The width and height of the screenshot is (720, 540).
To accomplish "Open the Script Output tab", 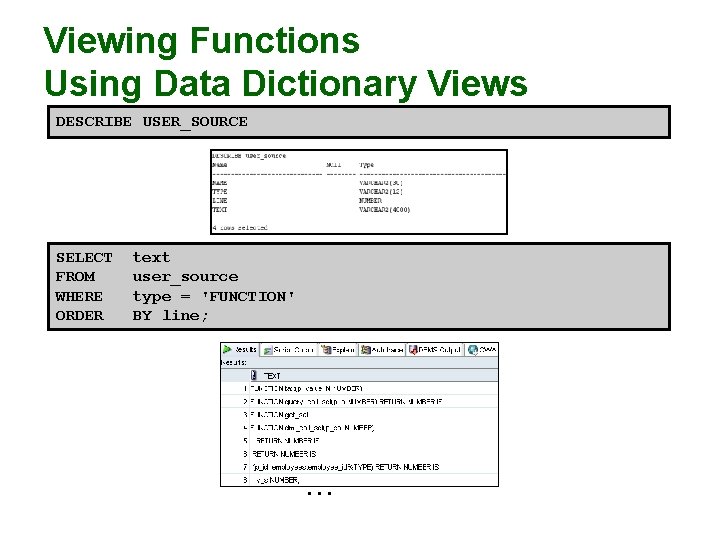I will (289, 350).
